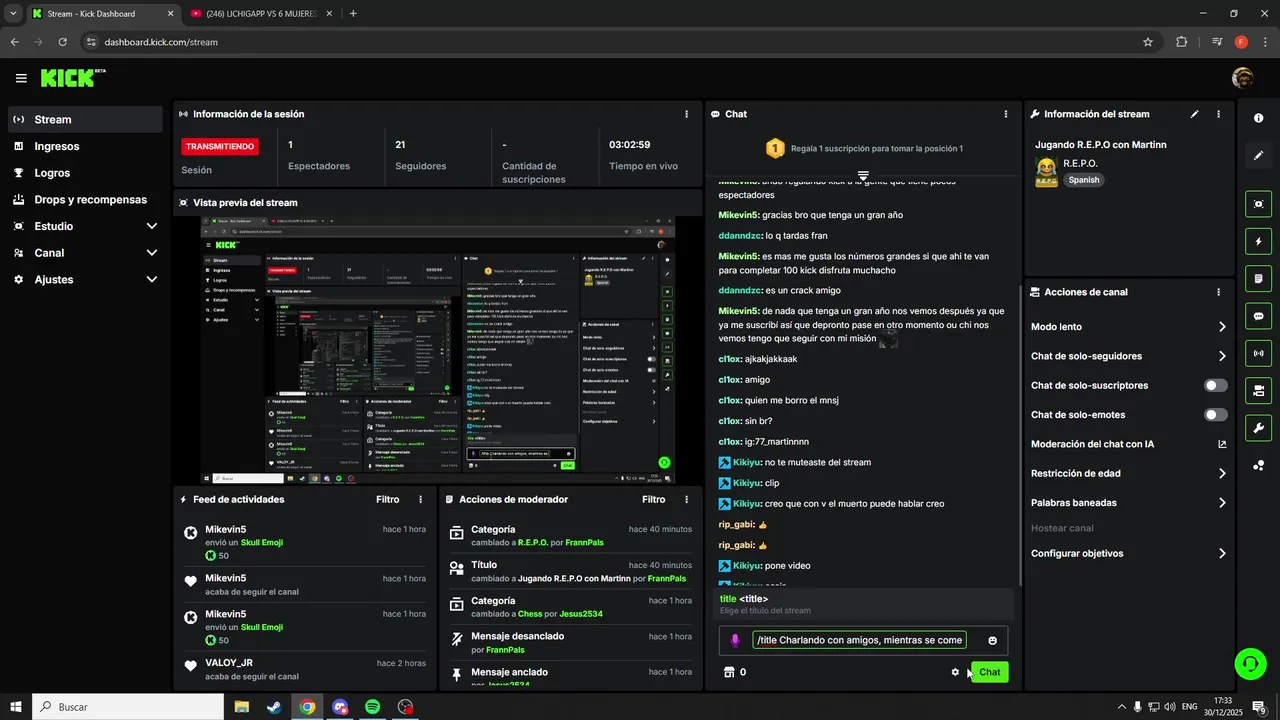Open Filtro in Acciones de moderador

(653, 499)
